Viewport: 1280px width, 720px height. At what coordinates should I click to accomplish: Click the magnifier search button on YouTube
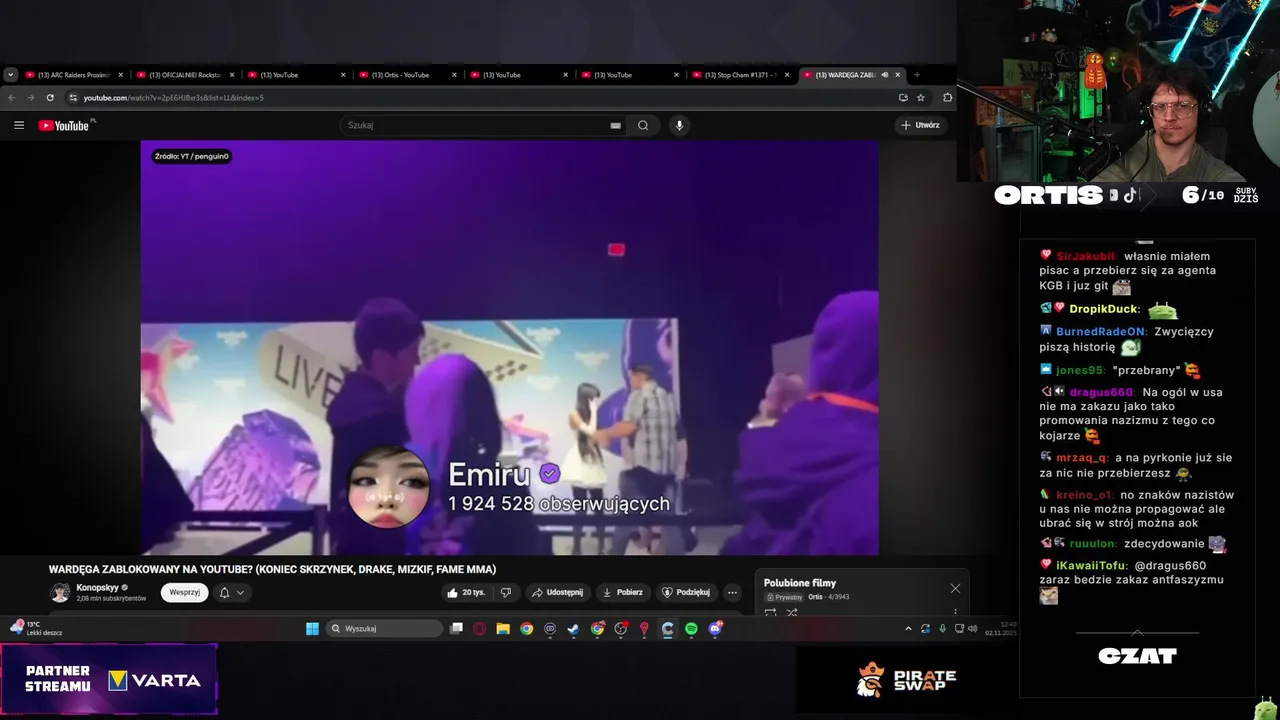643,125
